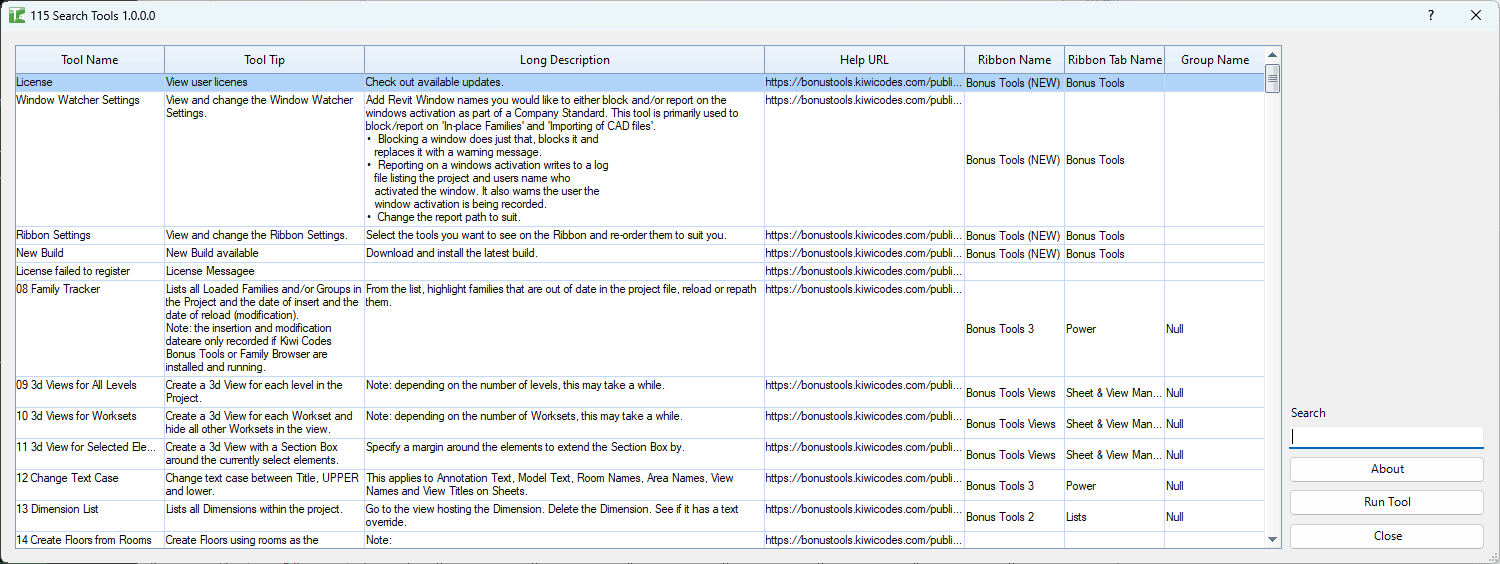The width and height of the screenshot is (1500, 564).
Task: Select the 10 3d Views for Worksets row
Action: 640,423
